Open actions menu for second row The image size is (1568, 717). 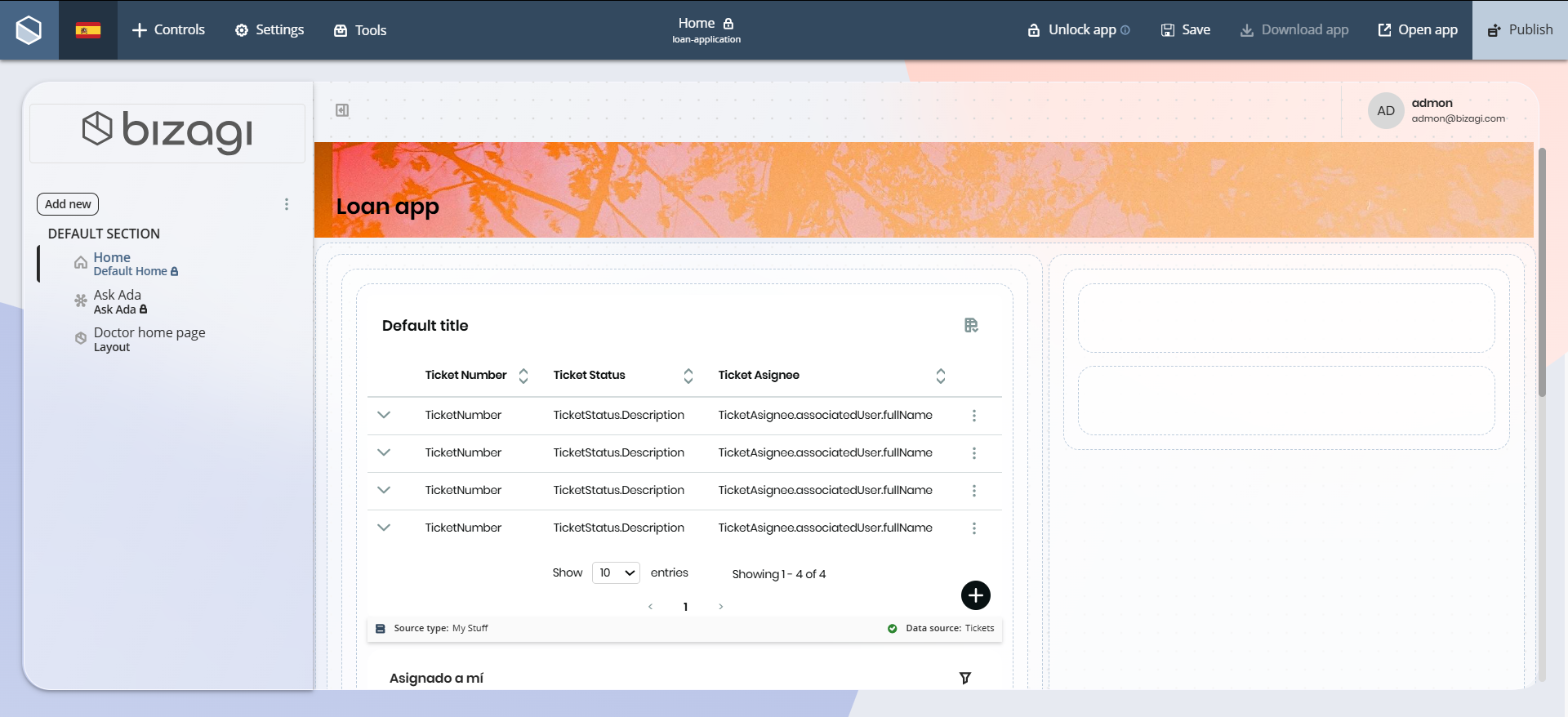[x=974, y=453]
